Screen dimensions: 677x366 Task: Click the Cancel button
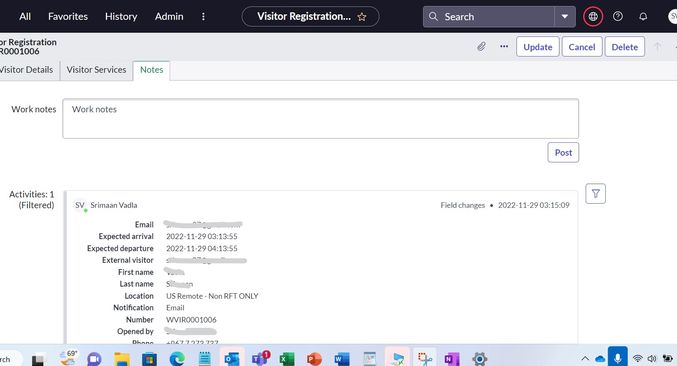[x=582, y=47]
